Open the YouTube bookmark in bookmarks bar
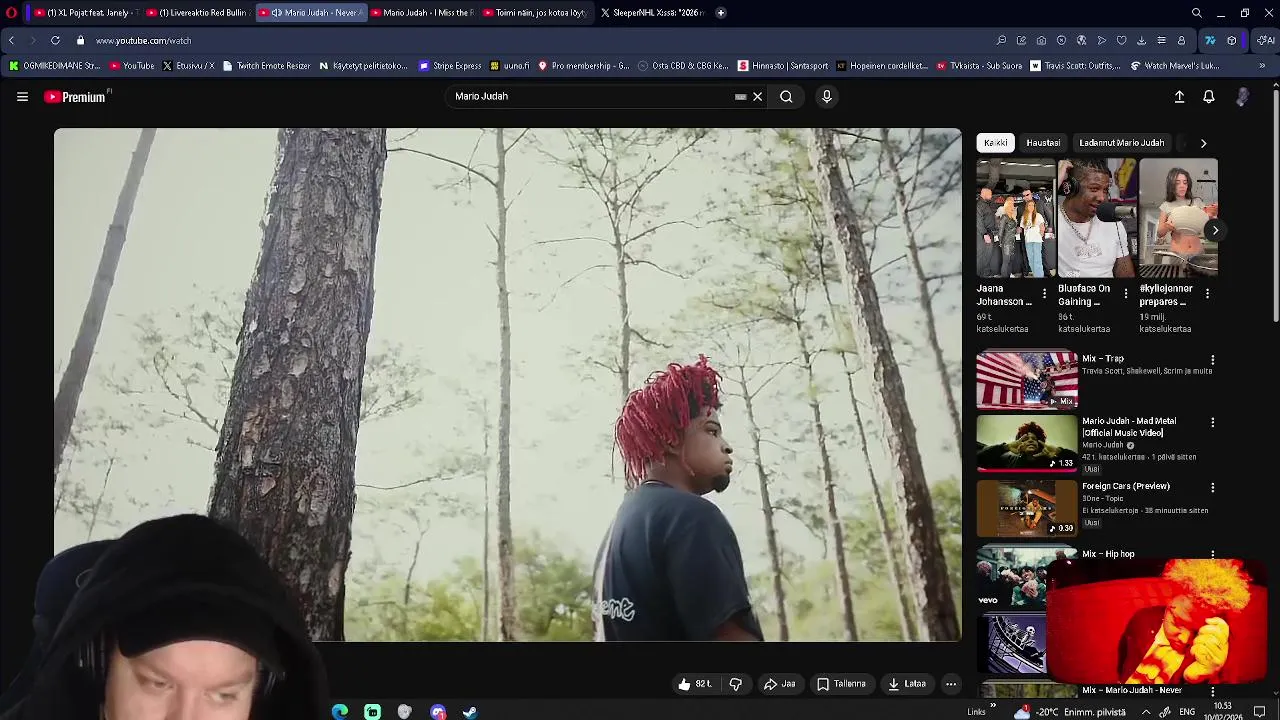This screenshot has width=1280, height=720. 132,66
